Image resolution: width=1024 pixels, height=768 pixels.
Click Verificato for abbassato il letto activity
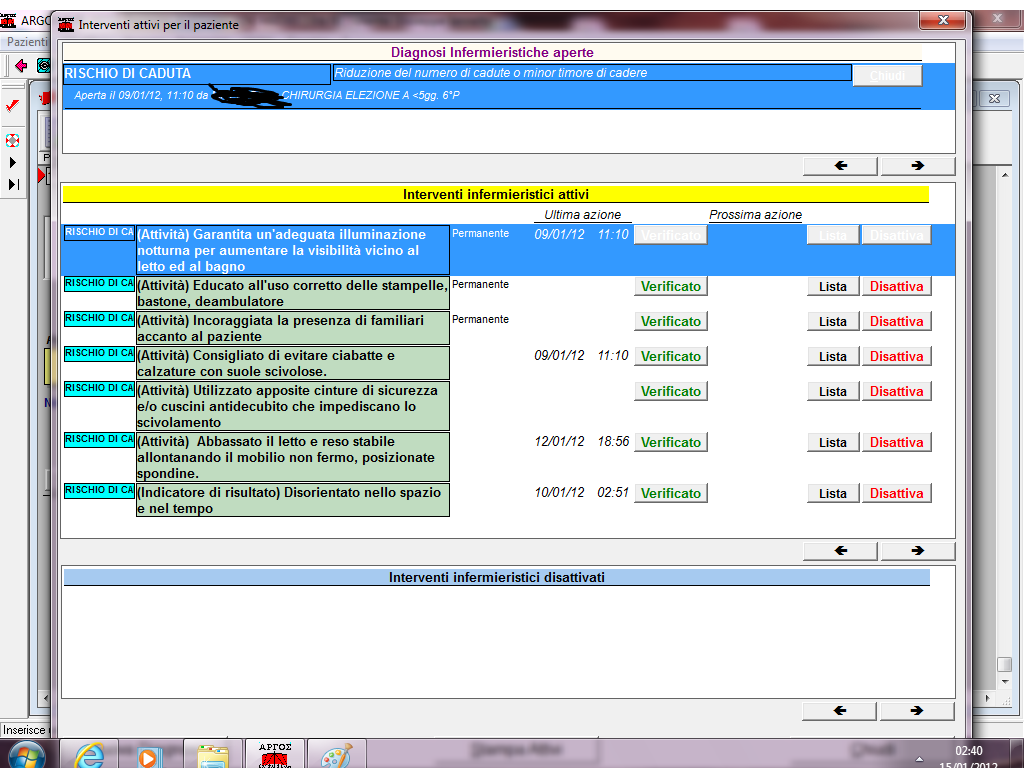[671, 442]
